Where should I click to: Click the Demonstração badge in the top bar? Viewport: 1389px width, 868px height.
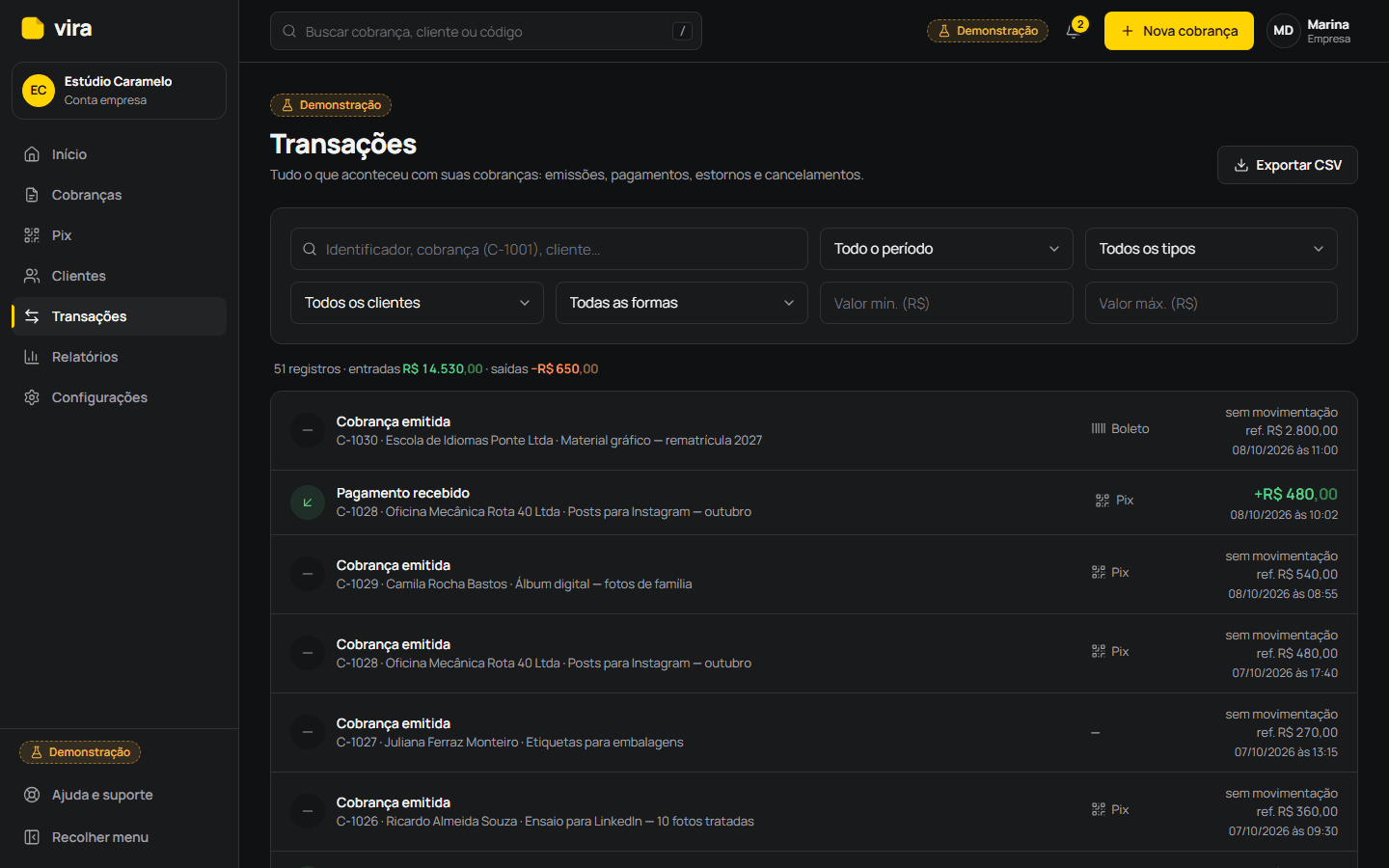point(988,31)
